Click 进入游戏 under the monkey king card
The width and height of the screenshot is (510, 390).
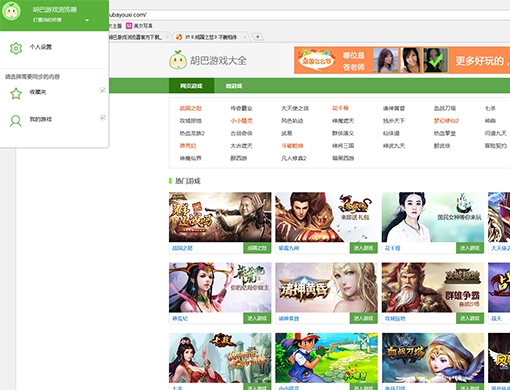tap(363, 248)
